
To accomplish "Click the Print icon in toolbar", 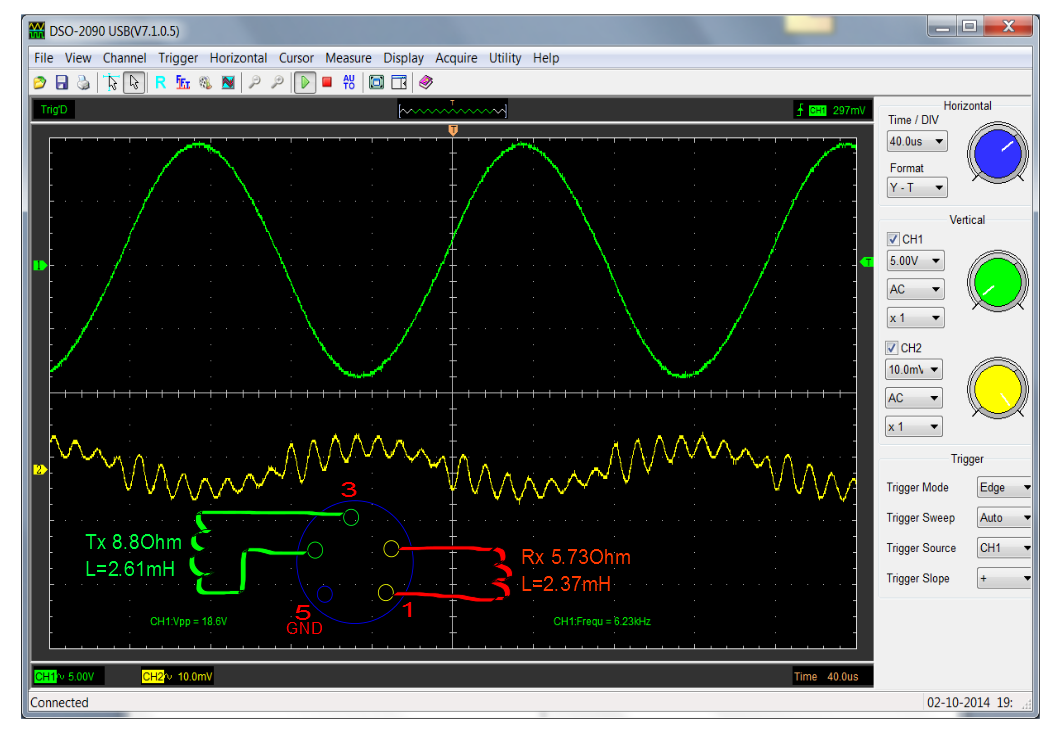I will pos(83,82).
